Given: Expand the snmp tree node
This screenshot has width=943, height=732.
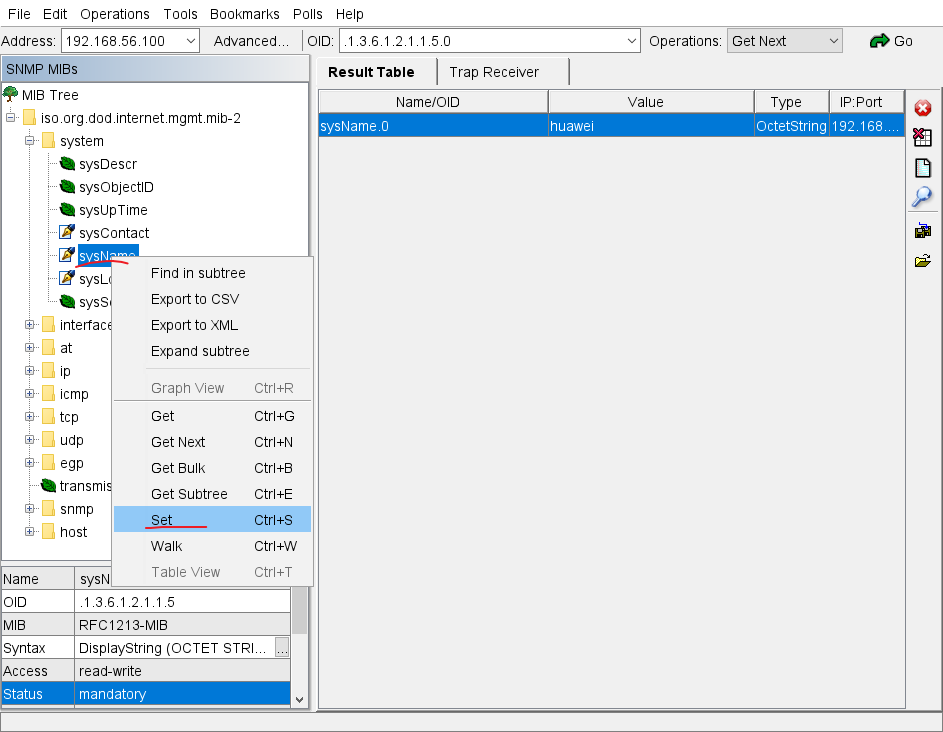Looking at the screenshot, I should 29,509.
